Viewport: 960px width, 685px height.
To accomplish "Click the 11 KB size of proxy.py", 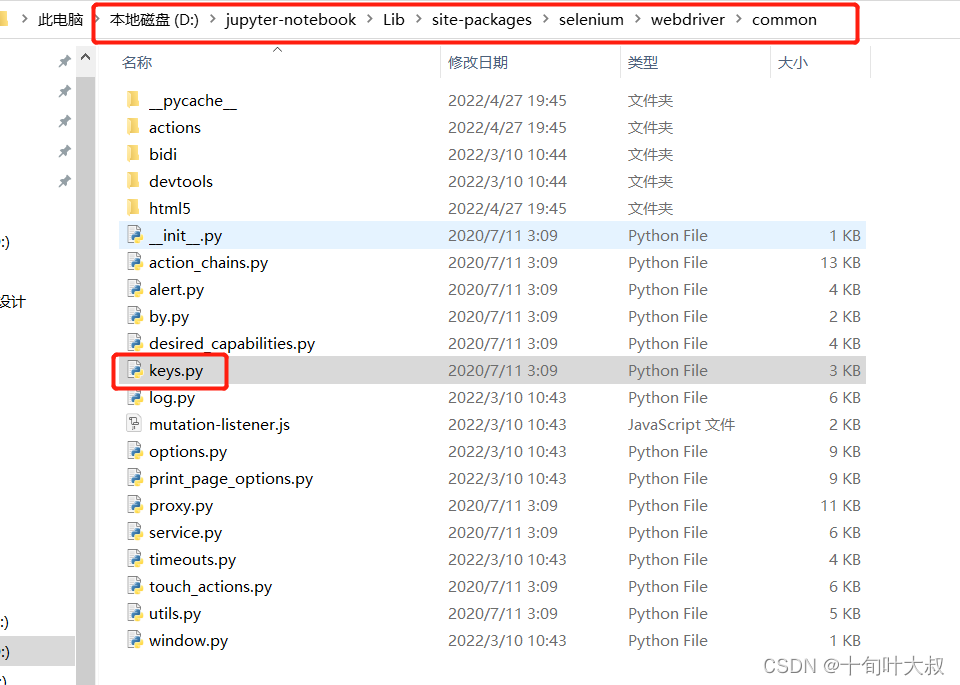I will tap(840, 506).
